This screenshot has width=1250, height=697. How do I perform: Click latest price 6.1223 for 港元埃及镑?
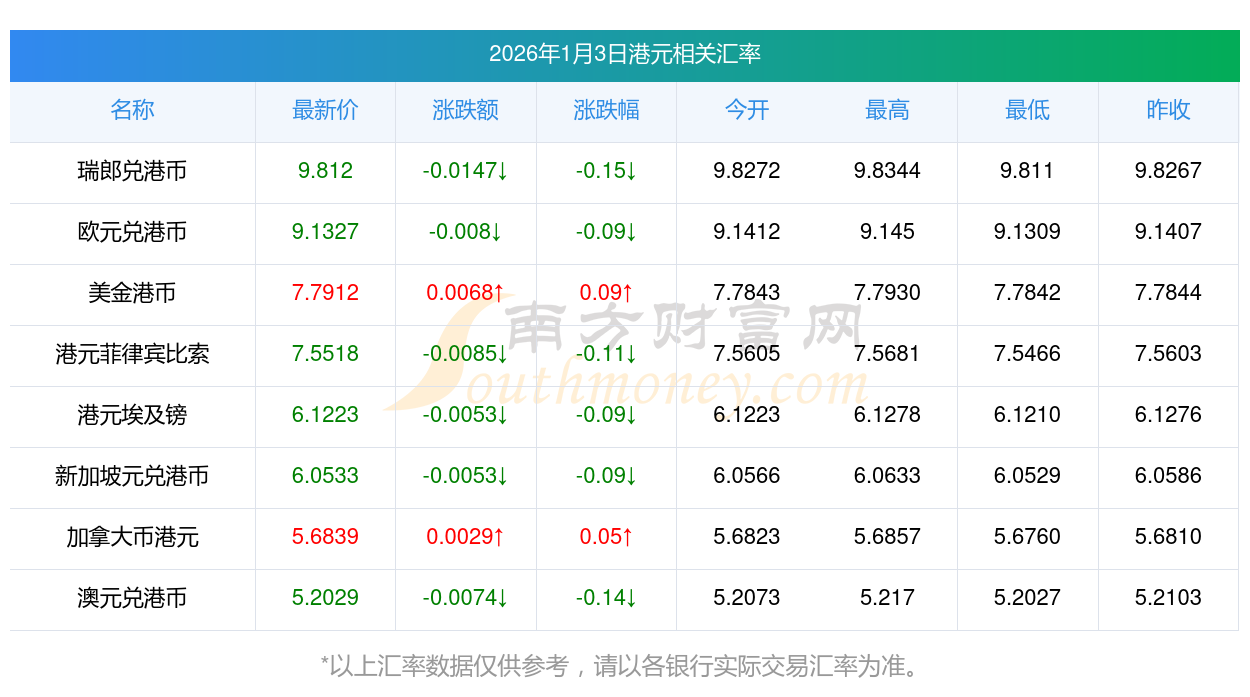tap(325, 415)
